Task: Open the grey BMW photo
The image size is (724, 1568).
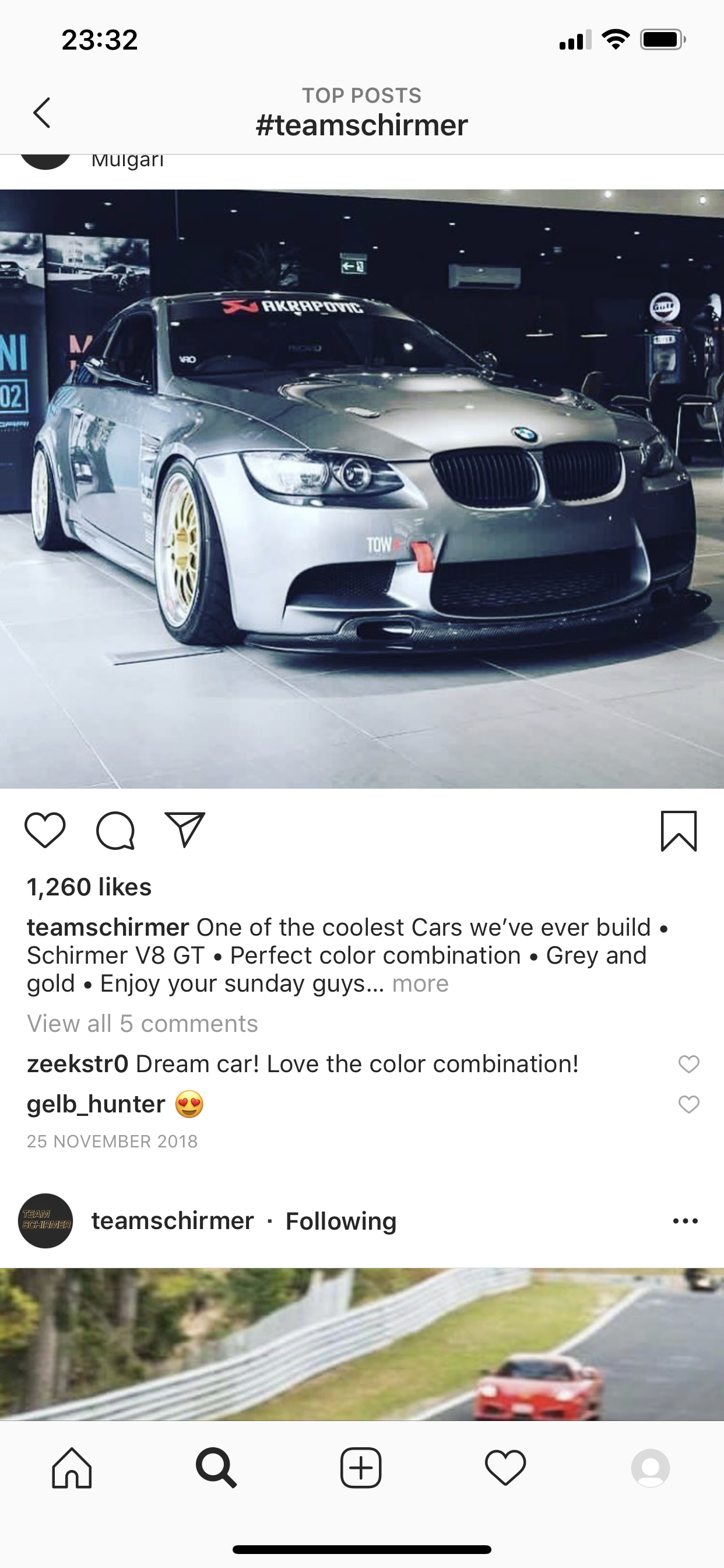Action: pos(362,489)
